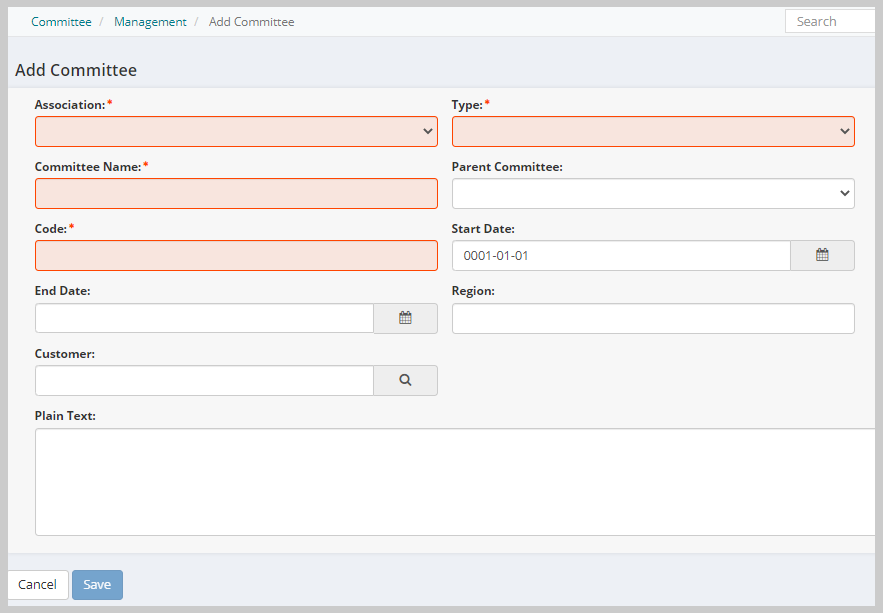Click inside the Plain Text area
This screenshot has height=613, width=883.
tap(455, 482)
